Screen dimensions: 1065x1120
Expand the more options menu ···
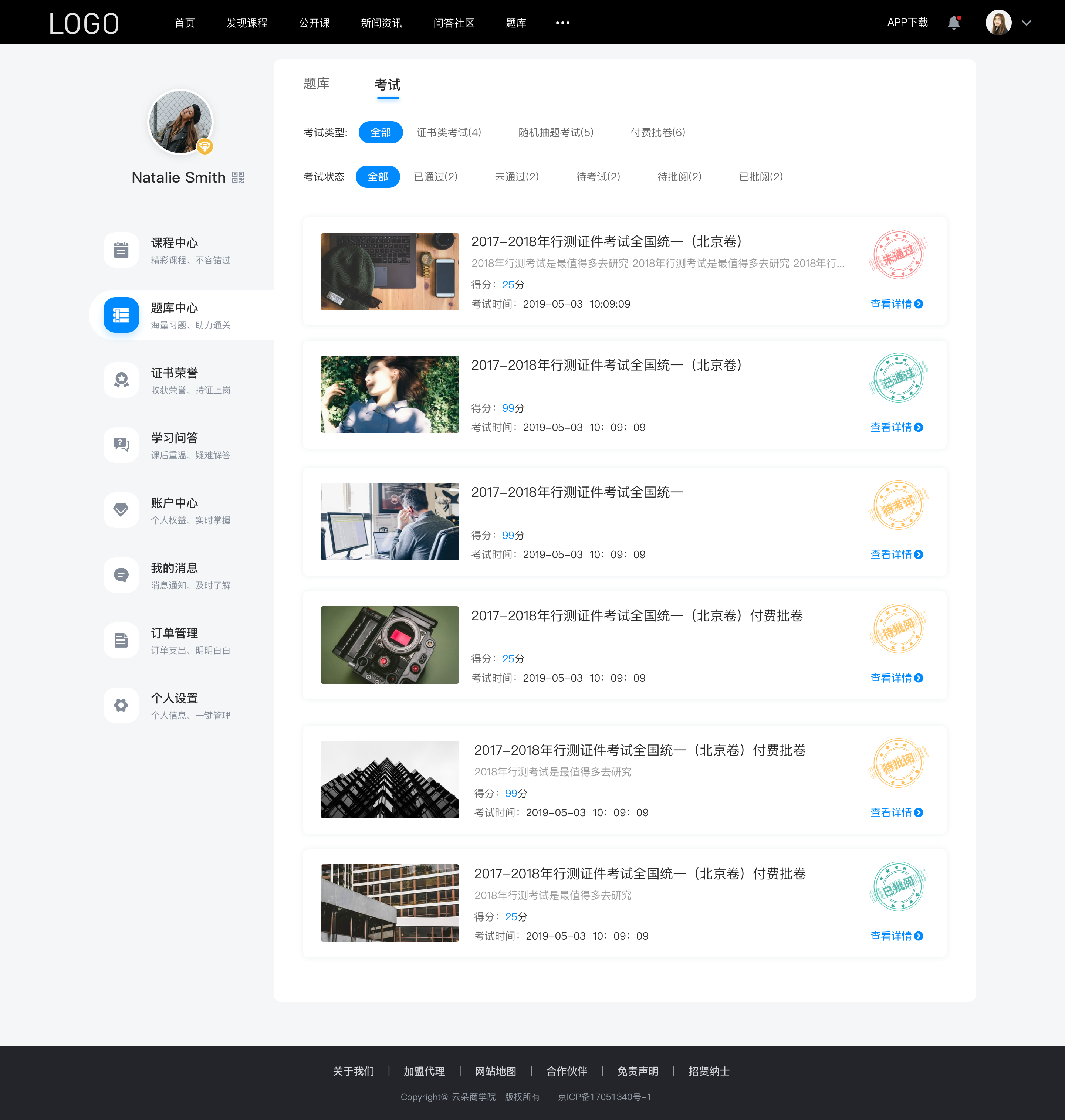tap(561, 22)
